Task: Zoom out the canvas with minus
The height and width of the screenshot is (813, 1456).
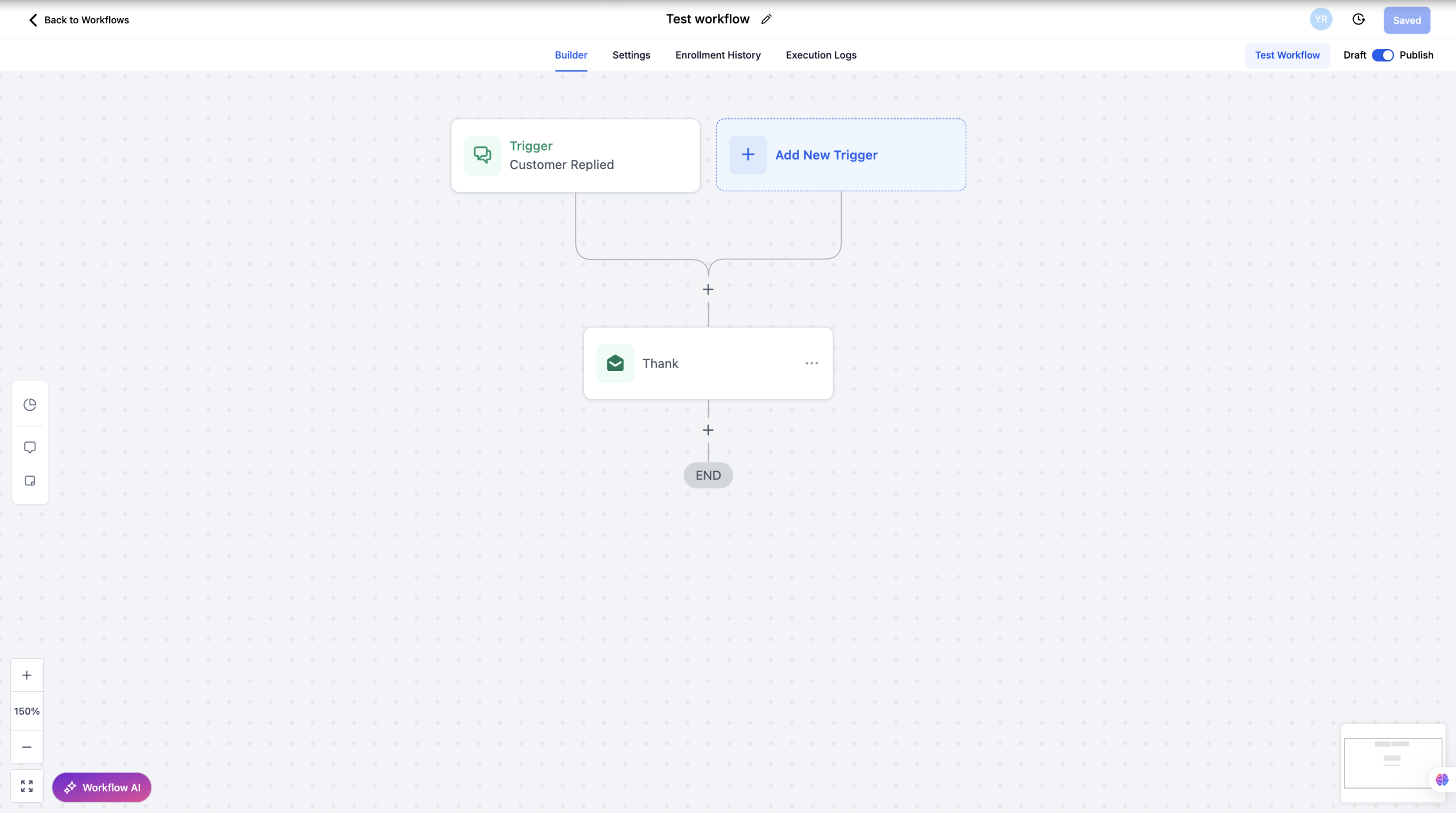Action: 27,747
